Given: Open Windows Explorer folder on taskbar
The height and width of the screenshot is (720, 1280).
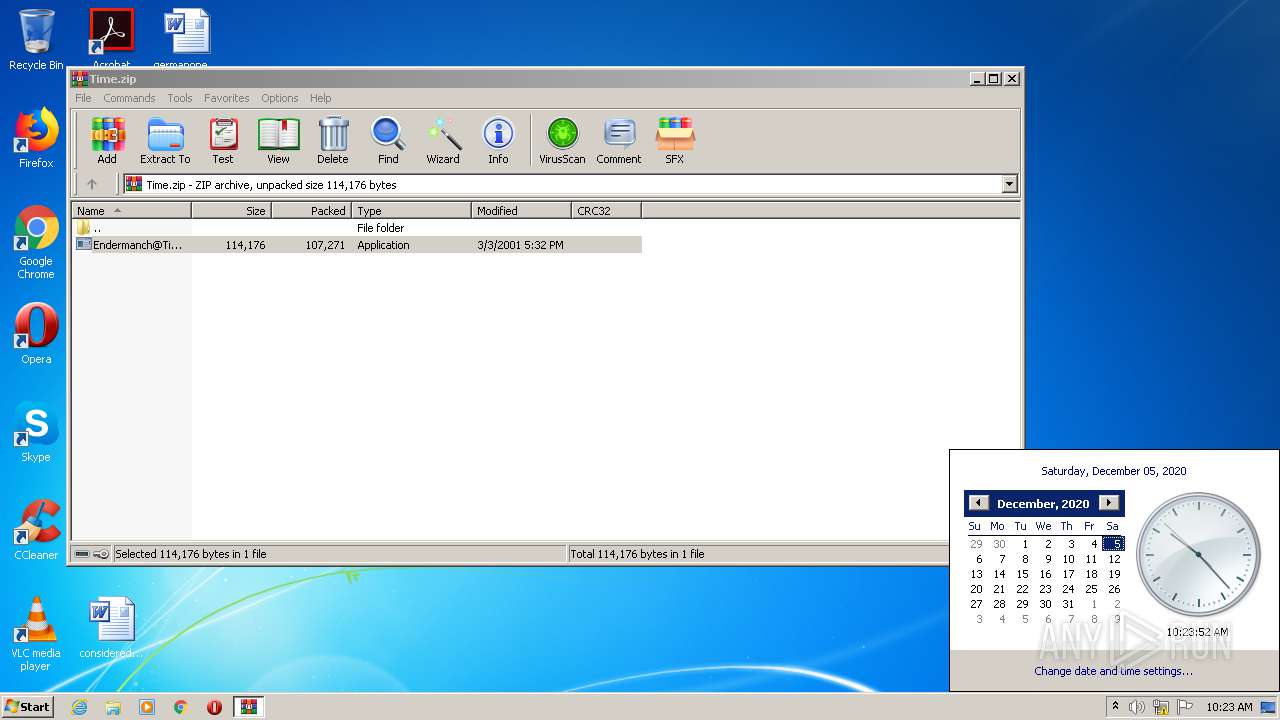Looking at the screenshot, I should pos(113,707).
